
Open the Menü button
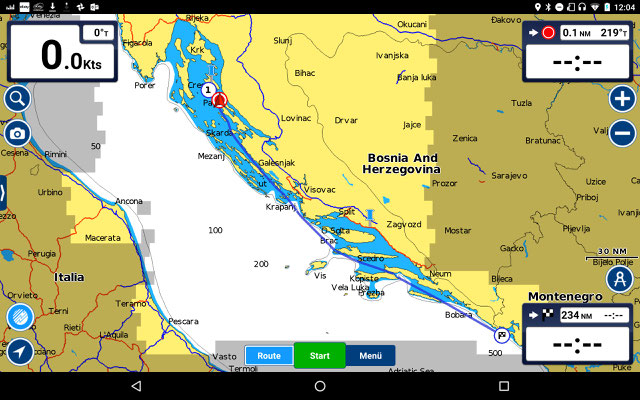371,356
